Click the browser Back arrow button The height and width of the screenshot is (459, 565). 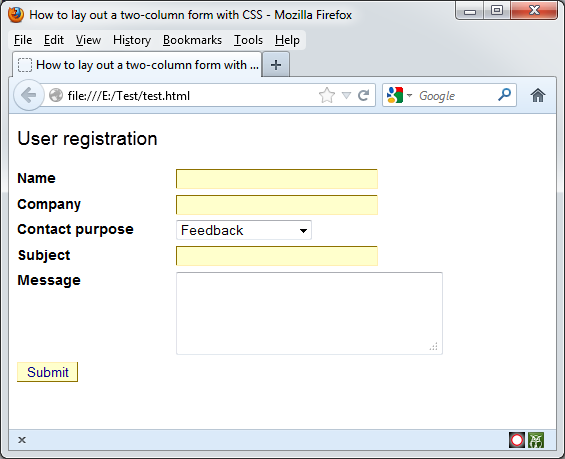pos(28,95)
